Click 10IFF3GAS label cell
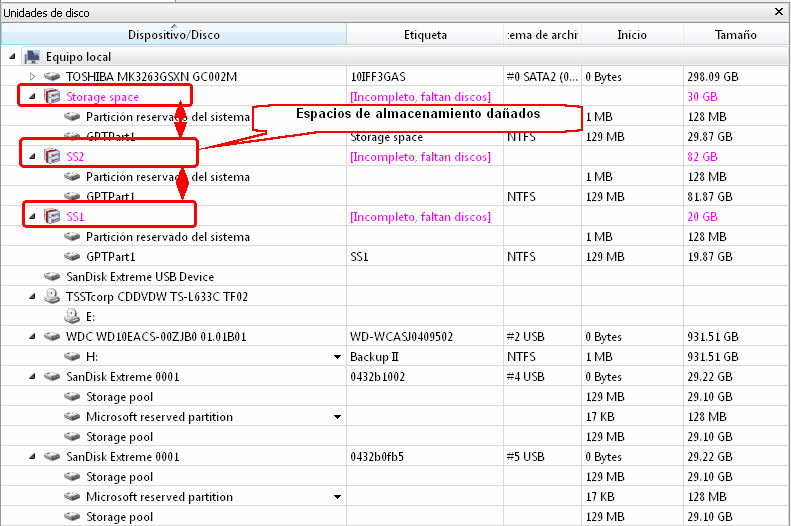 point(378,77)
